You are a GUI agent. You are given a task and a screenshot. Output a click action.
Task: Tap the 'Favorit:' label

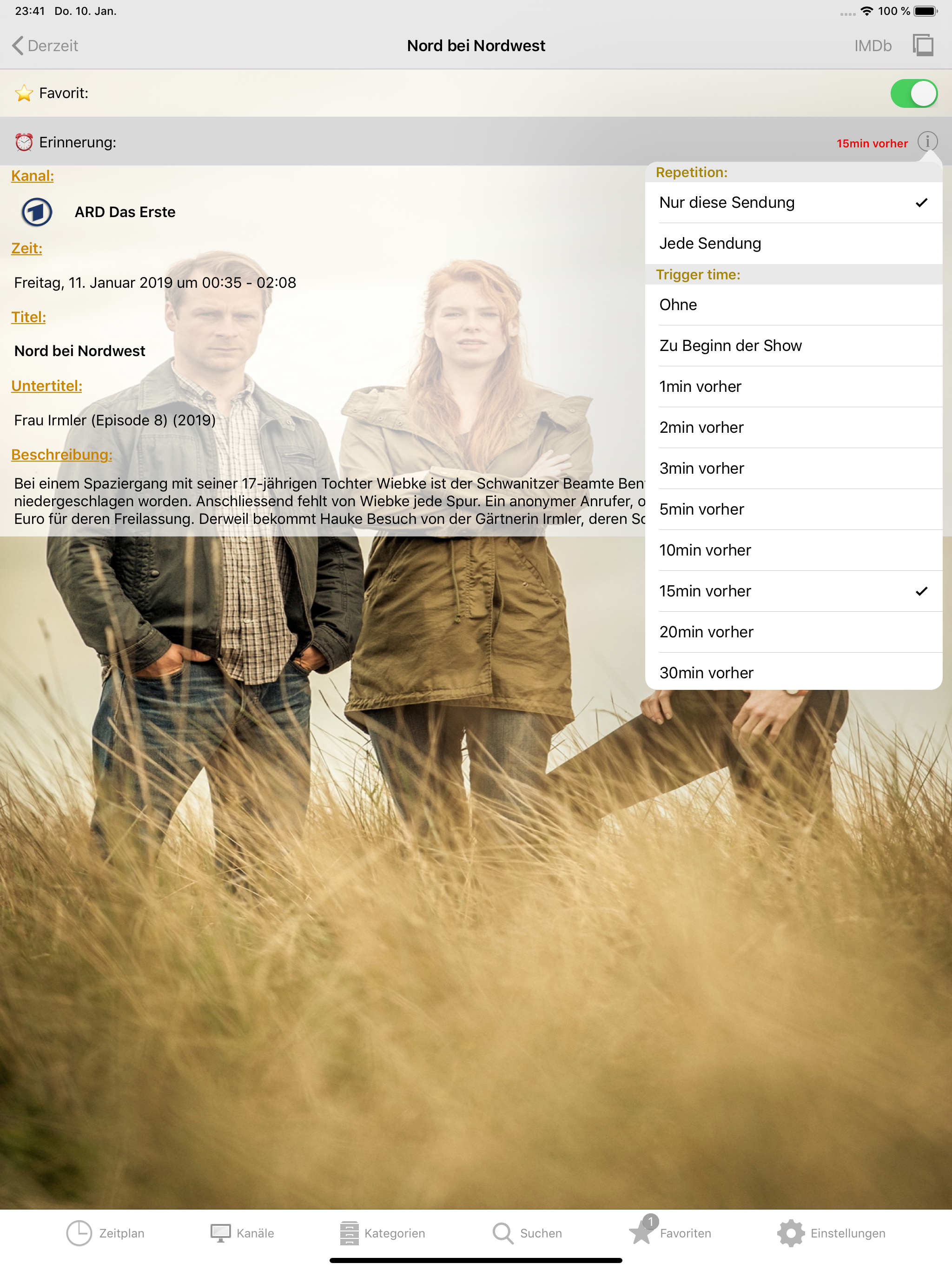[64, 93]
